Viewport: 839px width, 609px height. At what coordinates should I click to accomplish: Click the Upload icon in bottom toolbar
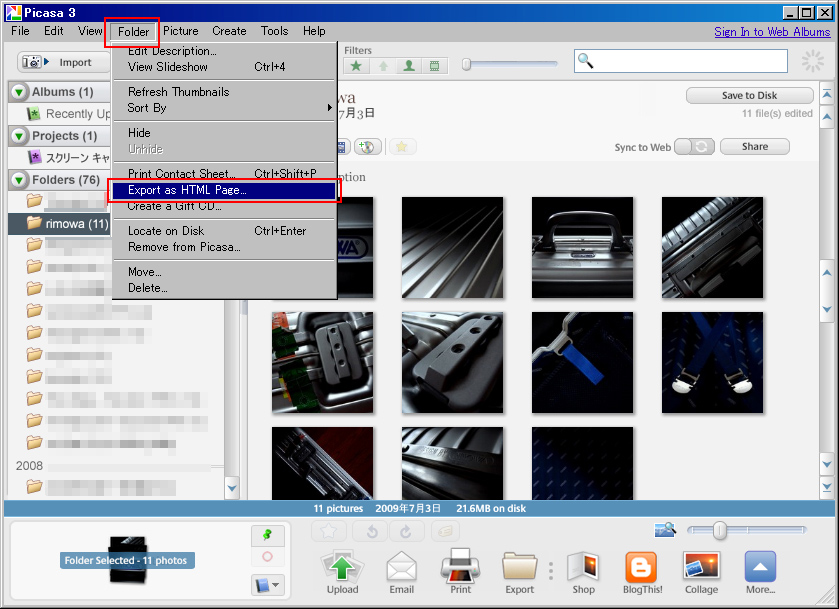(x=342, y=568)
